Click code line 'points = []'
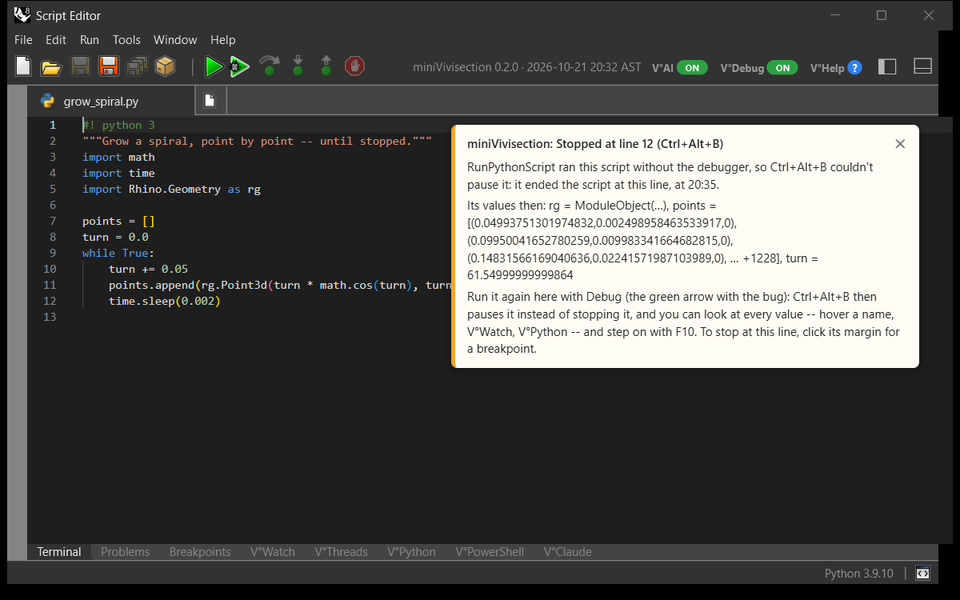 pyautogui.click(x=119, y=221)
